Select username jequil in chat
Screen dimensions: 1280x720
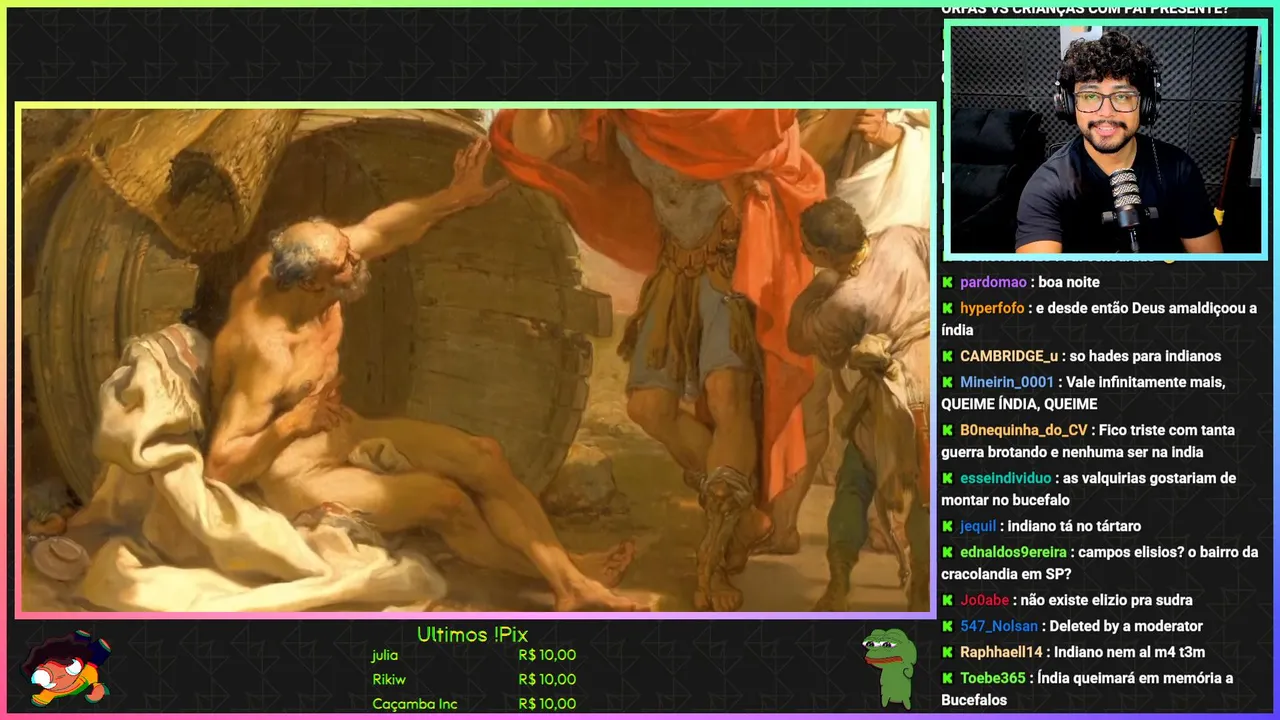click(x=978, y=527)
